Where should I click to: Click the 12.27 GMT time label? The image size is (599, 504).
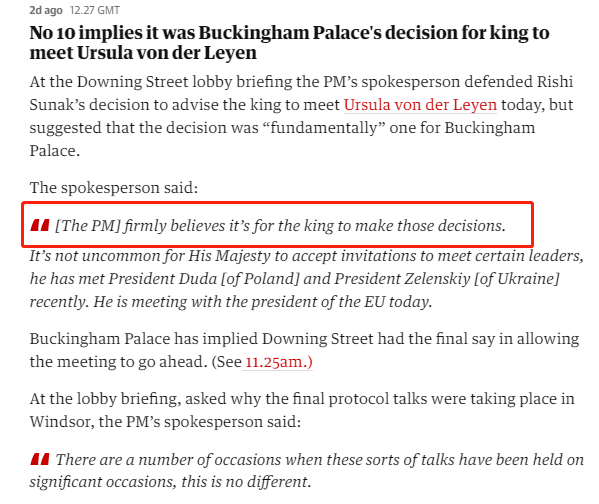95,10
